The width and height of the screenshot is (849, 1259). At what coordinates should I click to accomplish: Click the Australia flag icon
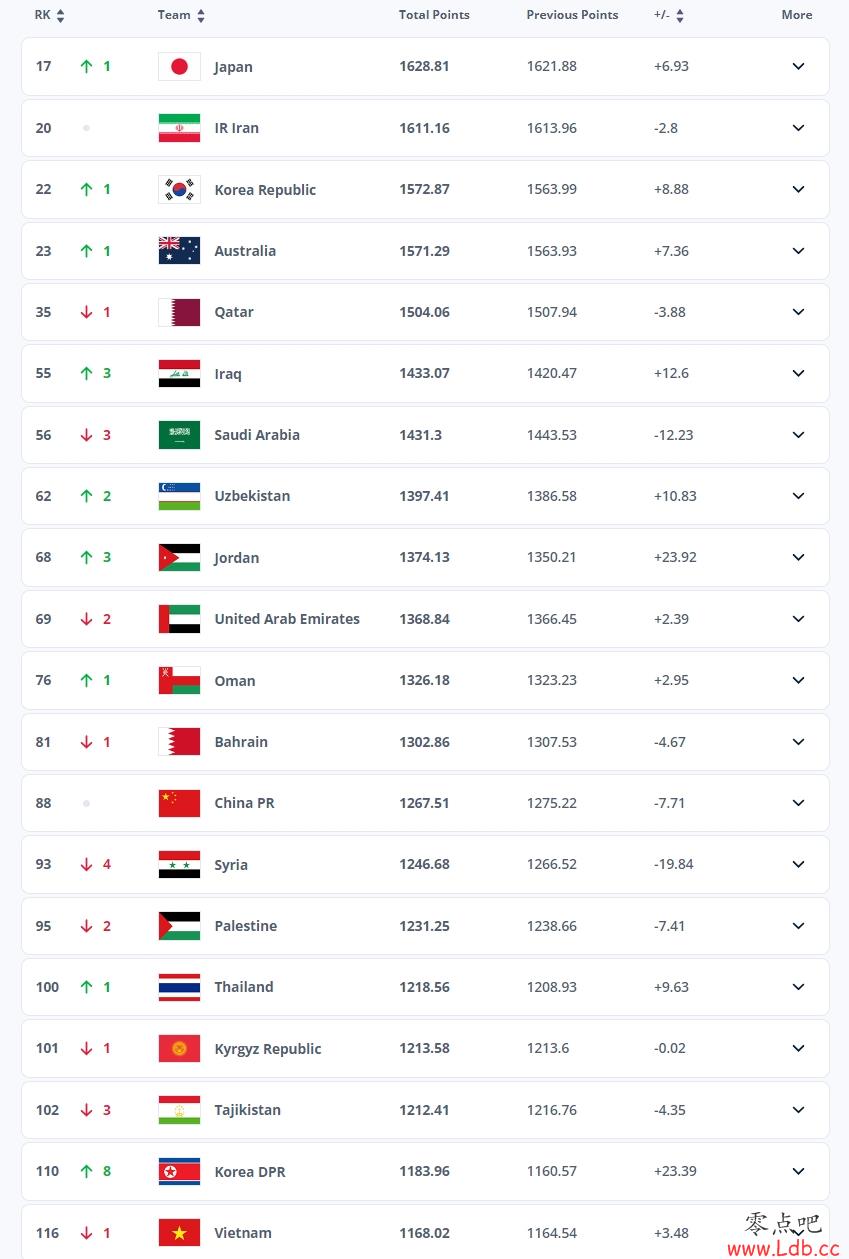(x=179, y=251)
